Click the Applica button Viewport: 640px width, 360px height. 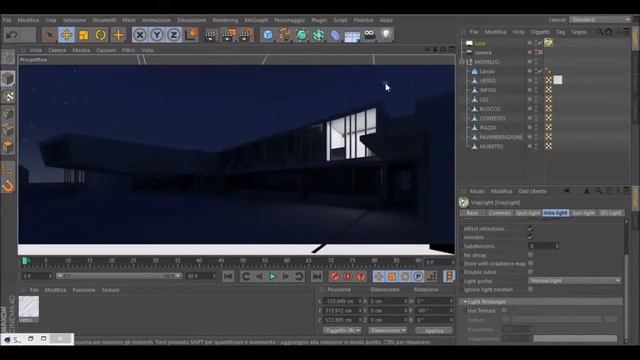click(434, 331)
